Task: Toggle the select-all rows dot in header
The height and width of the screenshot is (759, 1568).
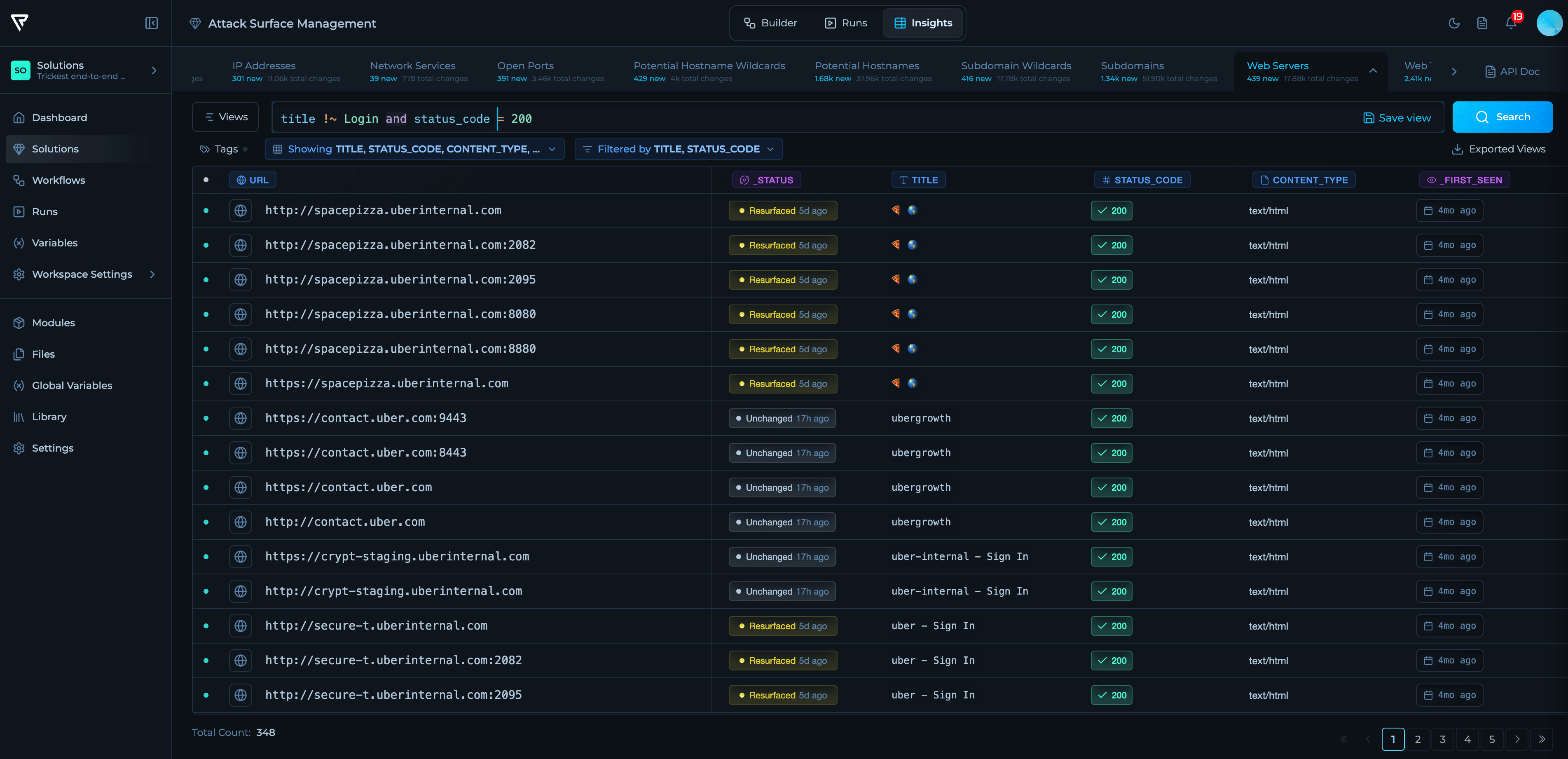Action: (206, 180)
